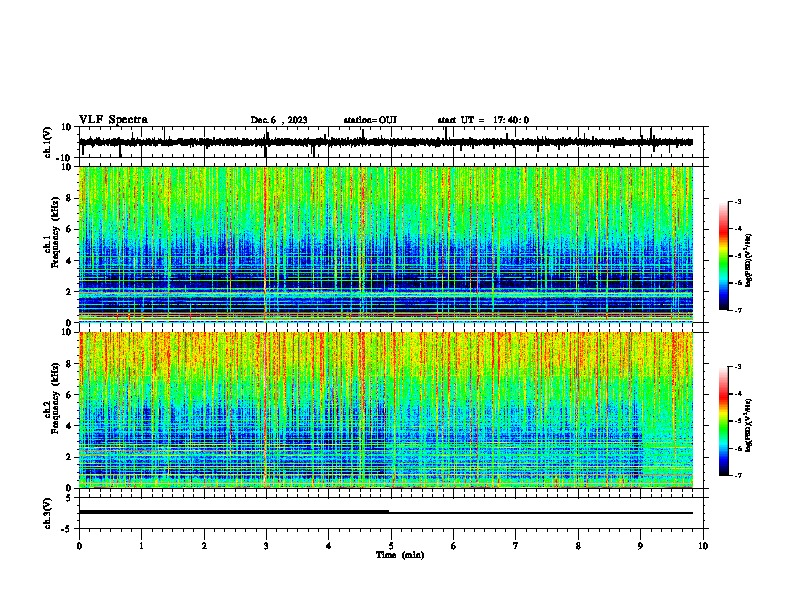Click the ch.2 spectrogram color bar
Image resolution: width=792 pixels, height=612 pixels.
[x=723, y=421]
